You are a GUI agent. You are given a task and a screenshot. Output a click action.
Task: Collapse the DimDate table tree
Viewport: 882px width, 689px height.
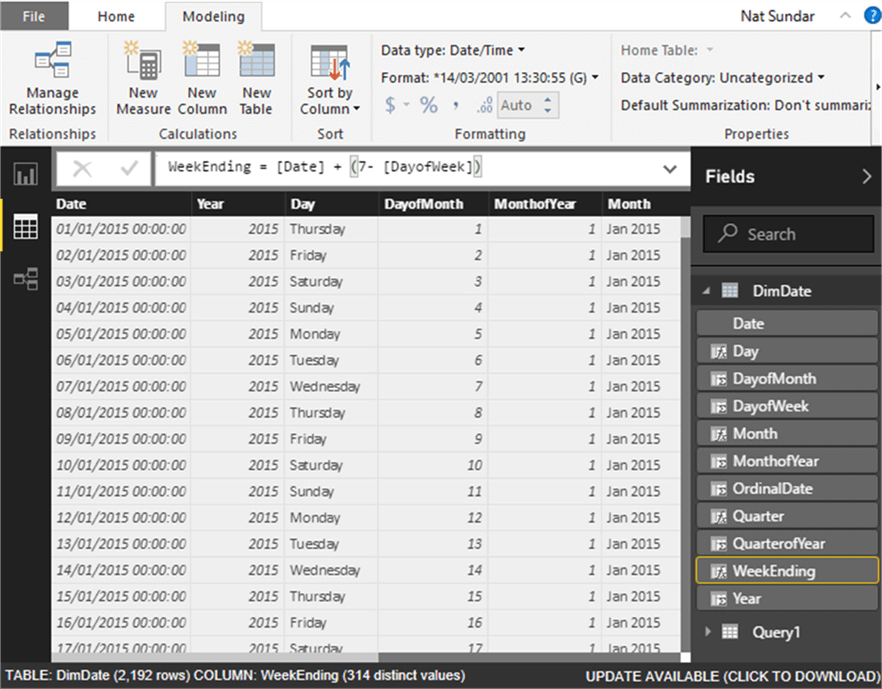click(706, 291)
